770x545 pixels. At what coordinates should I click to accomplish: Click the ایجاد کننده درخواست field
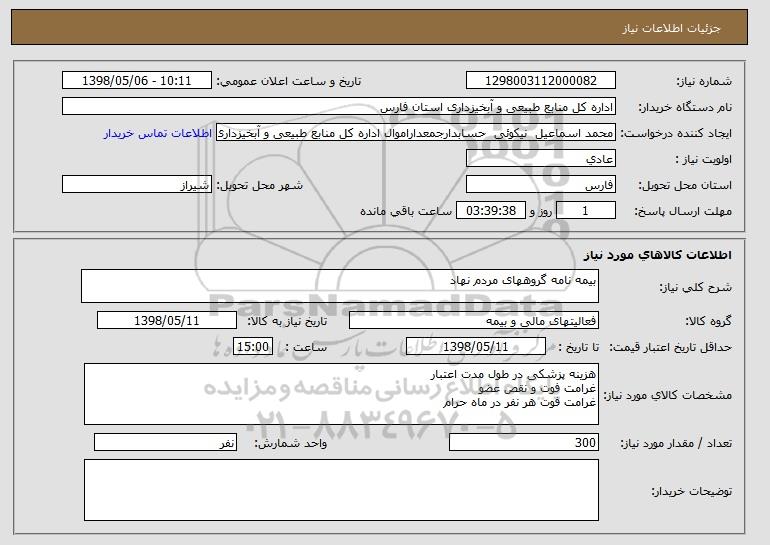pyautogui.click(x=416, y=133)
